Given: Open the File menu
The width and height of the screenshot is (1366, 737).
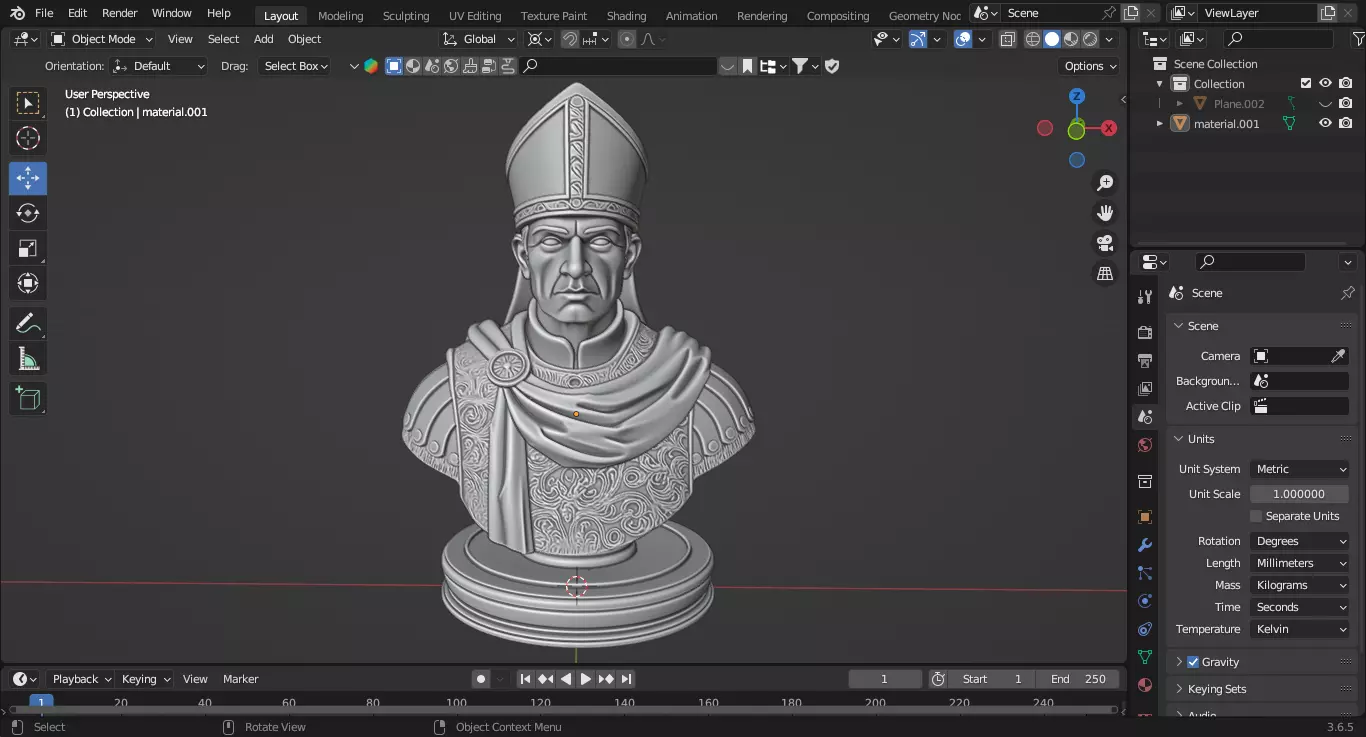Looking at the screenshot, I should [44, 13].
